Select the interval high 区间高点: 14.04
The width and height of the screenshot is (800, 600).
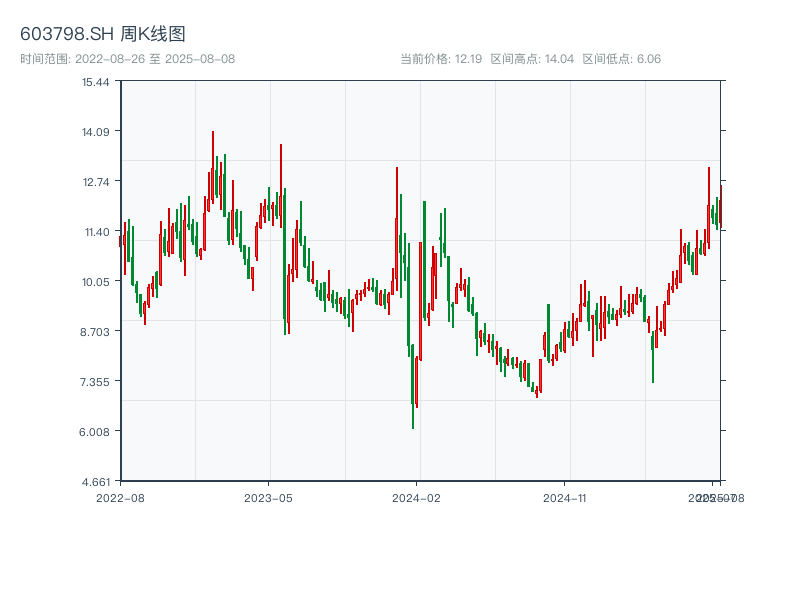pyautogui.click(x=532, y=59)
